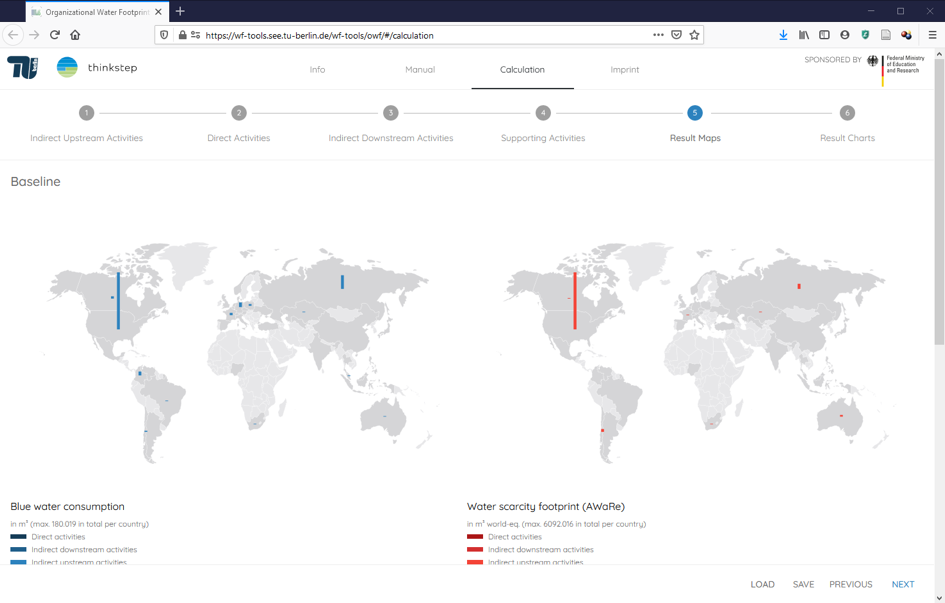Click Water scarcity footprint (AWaRe) title

546,507
